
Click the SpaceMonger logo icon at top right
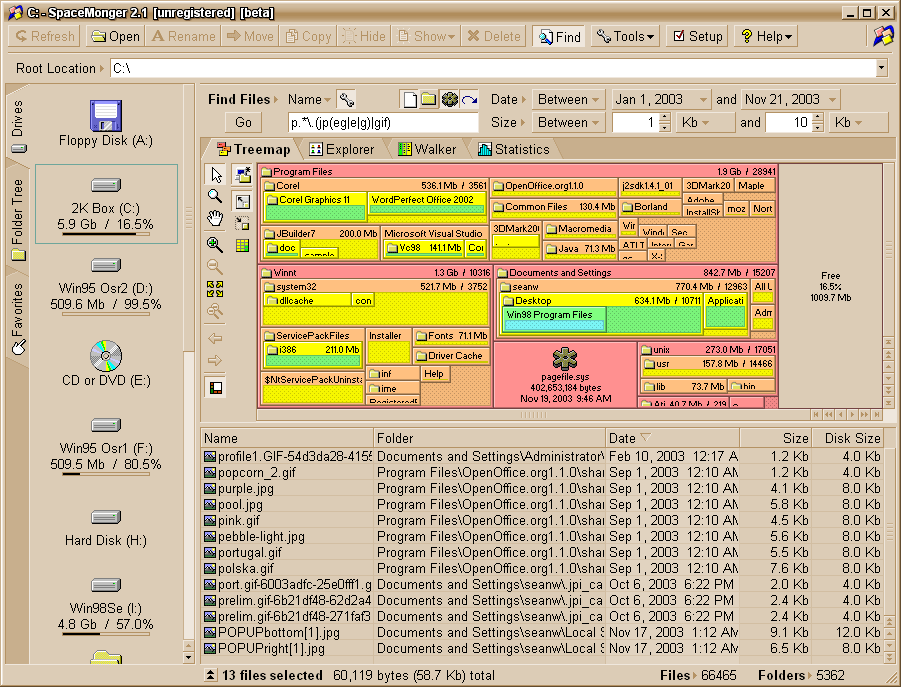click(x=882, y=36)
